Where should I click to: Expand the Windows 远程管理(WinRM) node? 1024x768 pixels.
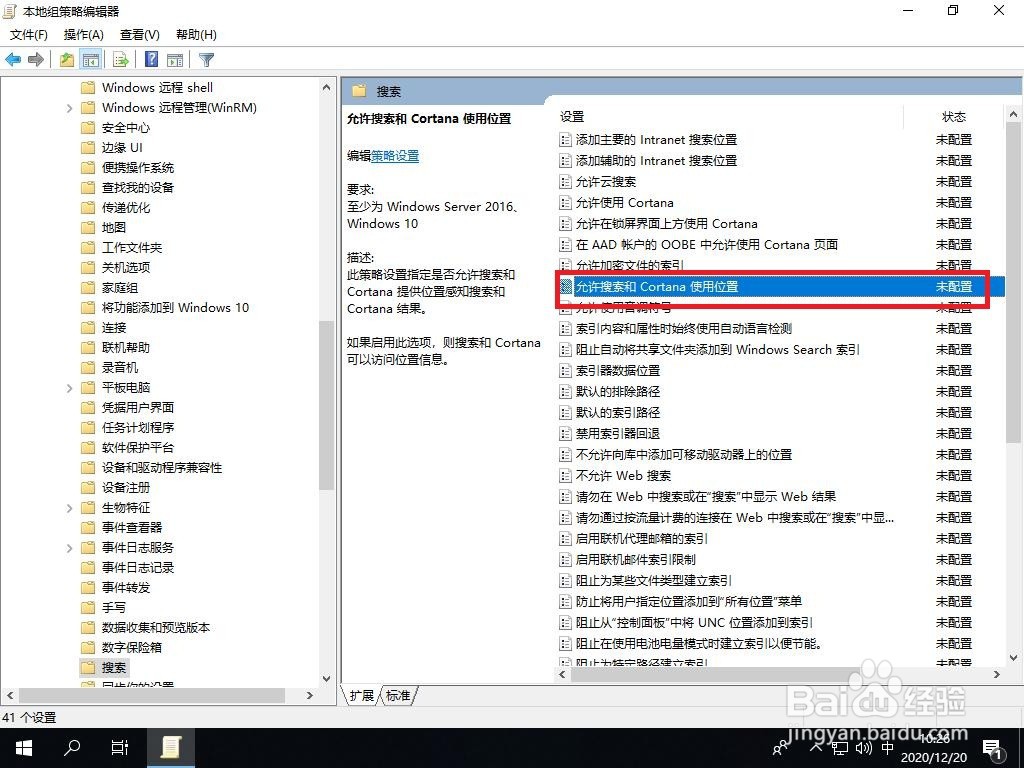pyautogui.click(x=69, y=108)
